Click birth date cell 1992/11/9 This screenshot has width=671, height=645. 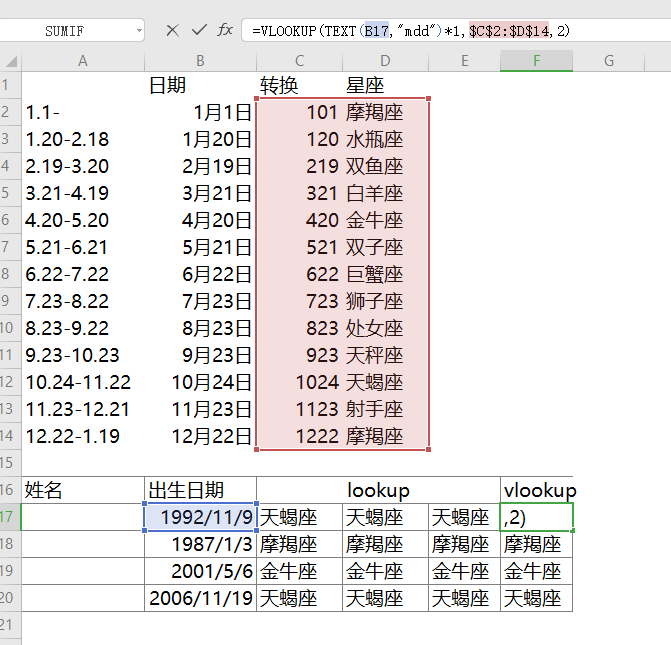click(200, 517)
